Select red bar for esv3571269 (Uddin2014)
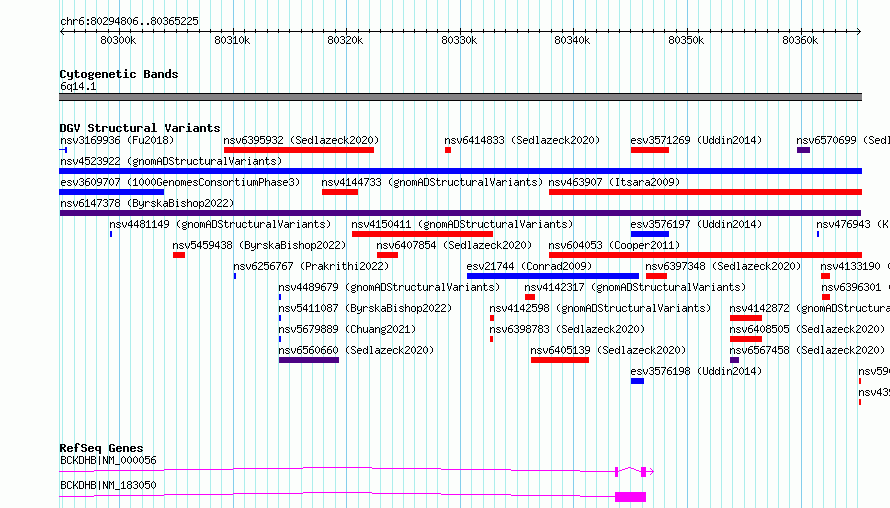Screen dimensions: 890x508 (649, 150)
